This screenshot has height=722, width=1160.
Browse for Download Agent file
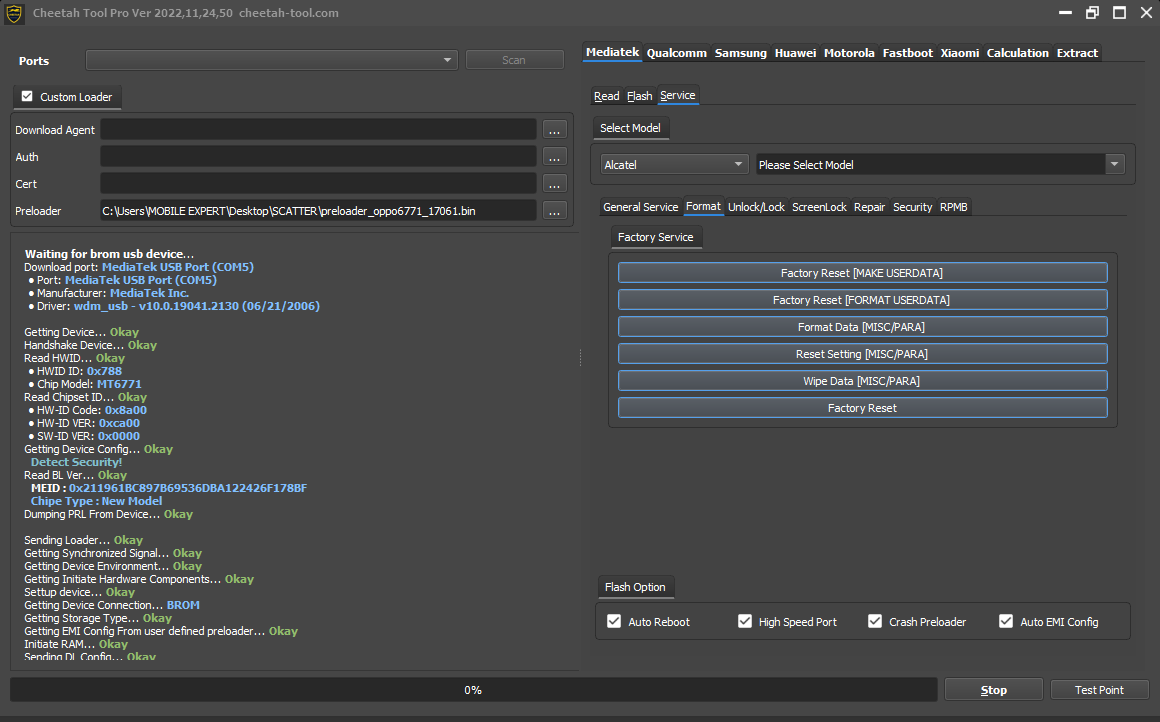pos(554,130)
